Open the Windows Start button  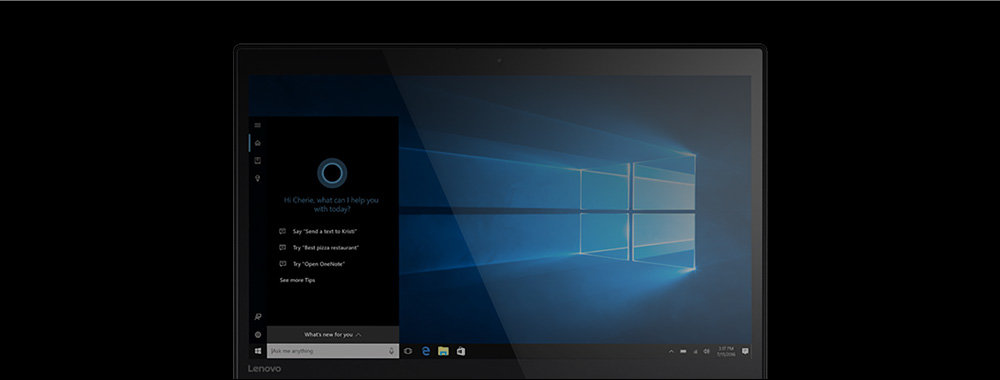tap(258, 351)
